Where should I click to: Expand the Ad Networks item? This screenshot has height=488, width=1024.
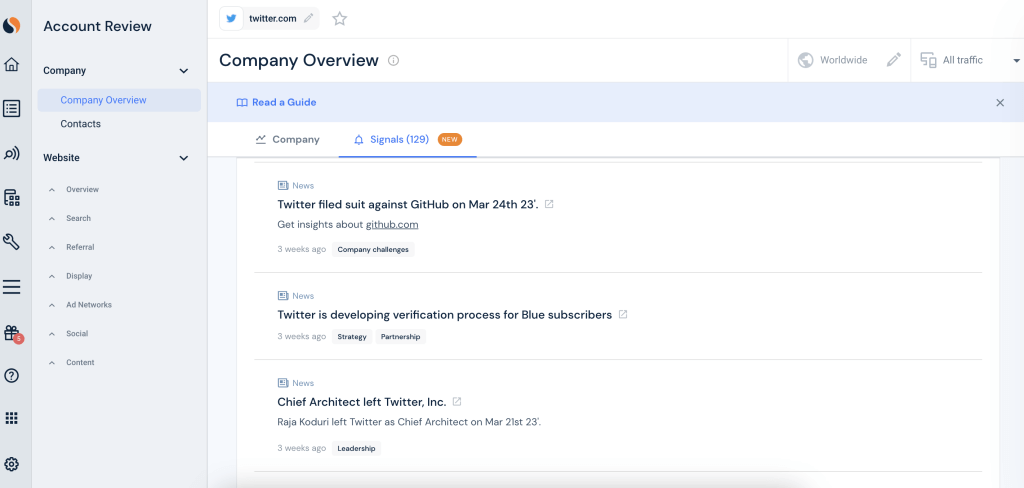pos(52,304)
